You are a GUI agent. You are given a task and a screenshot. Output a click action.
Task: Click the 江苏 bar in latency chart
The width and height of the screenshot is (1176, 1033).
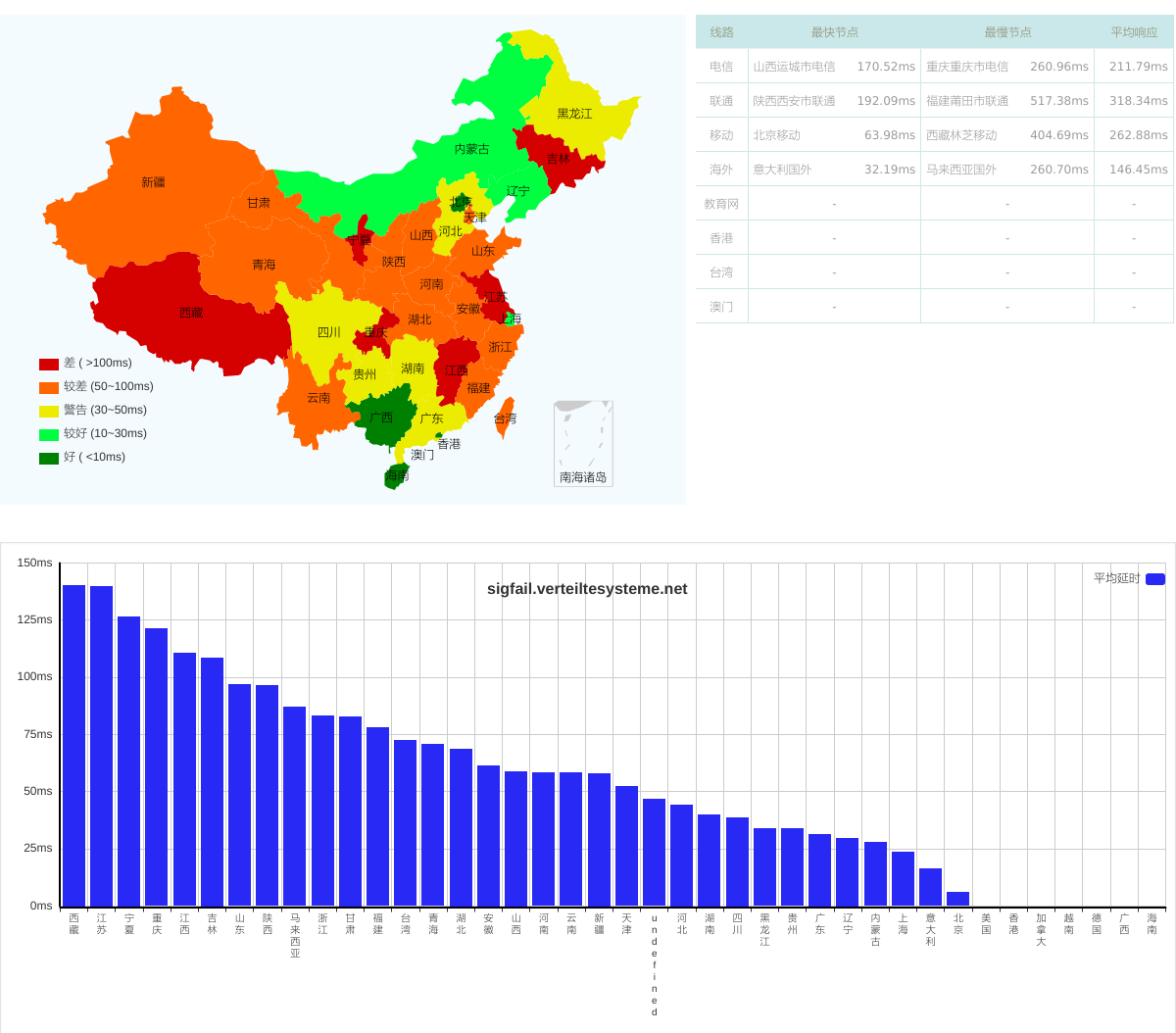101,745
